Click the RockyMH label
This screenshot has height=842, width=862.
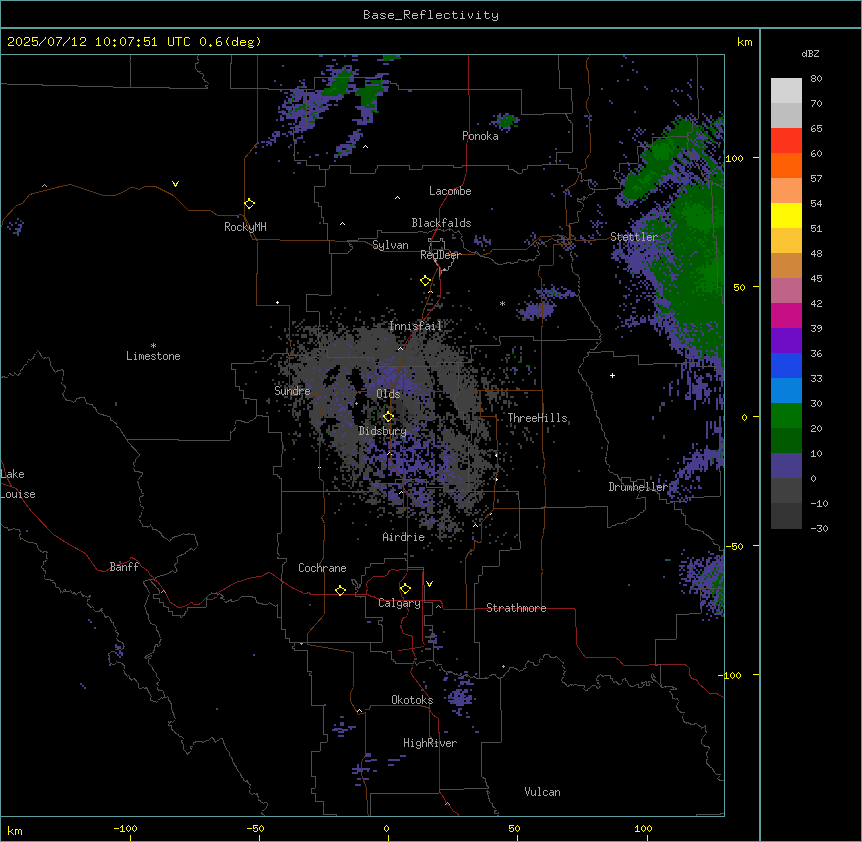245,227
